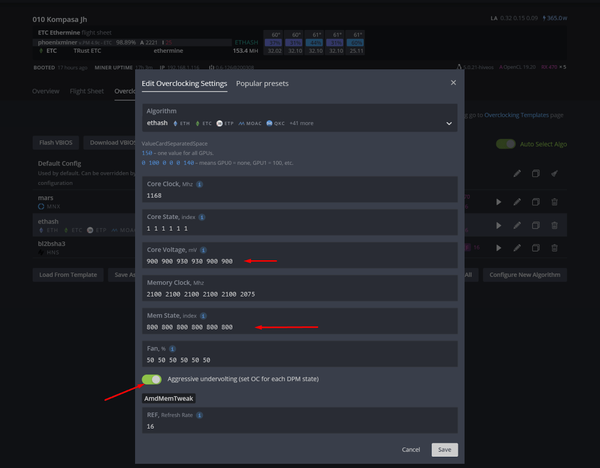Click the Mem State info icon

[x=204, y=314]
